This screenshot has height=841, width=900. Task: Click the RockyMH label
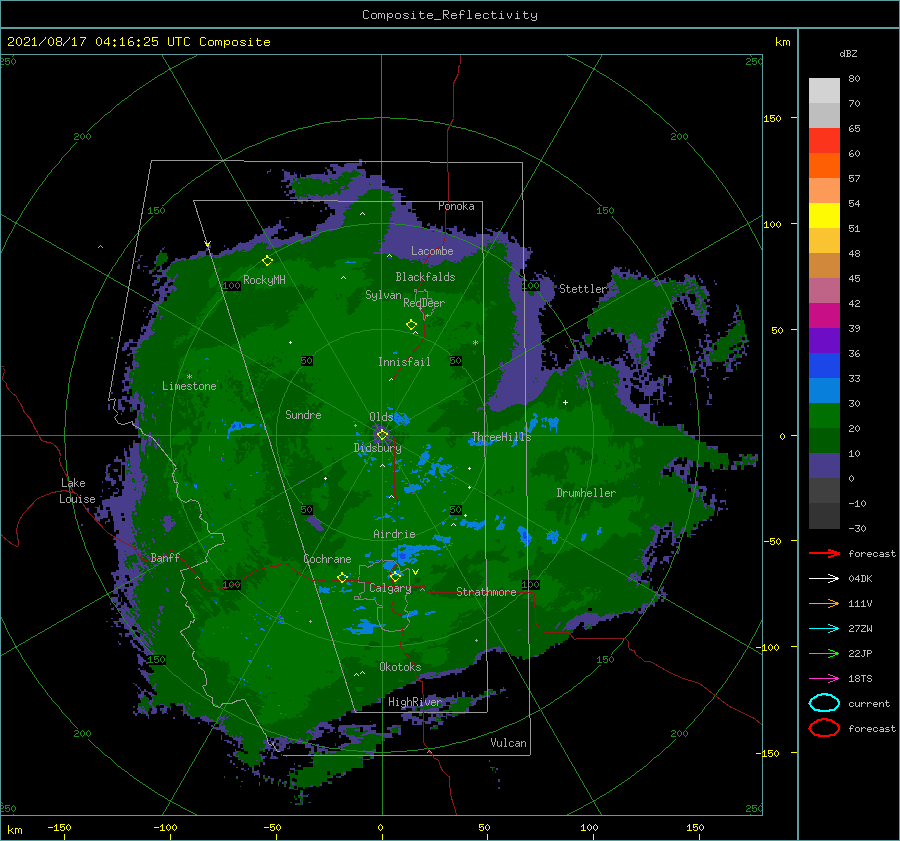click(x=264, y=280)
